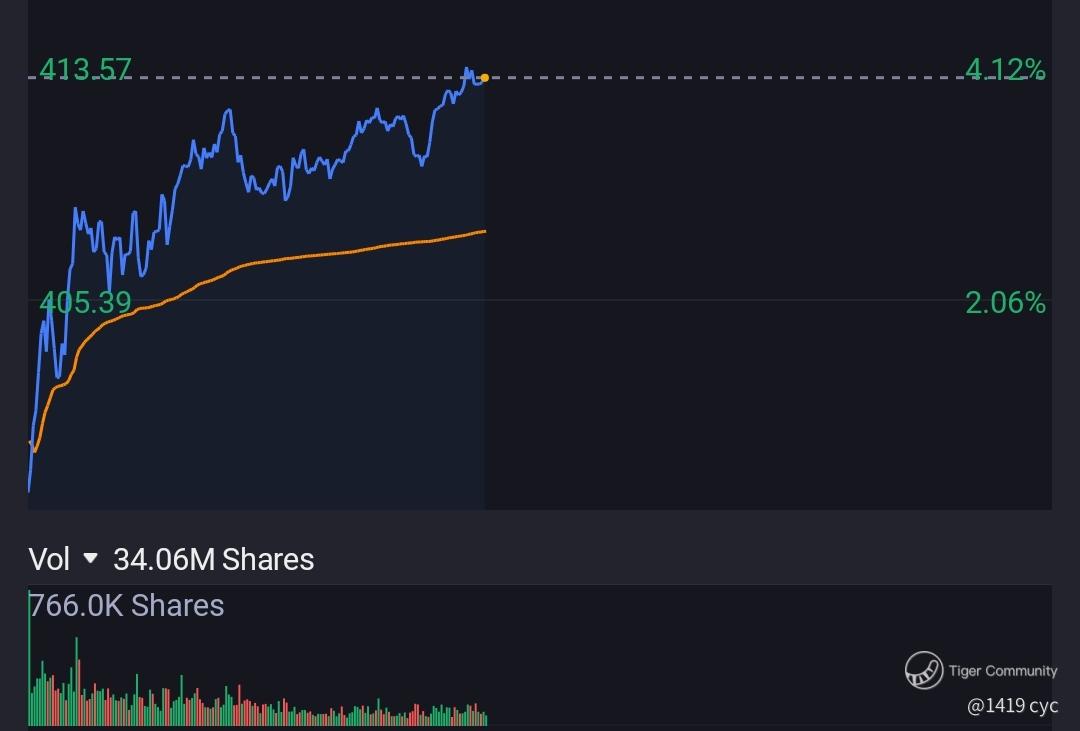Select the Vol indicator label

pos(49,559)
